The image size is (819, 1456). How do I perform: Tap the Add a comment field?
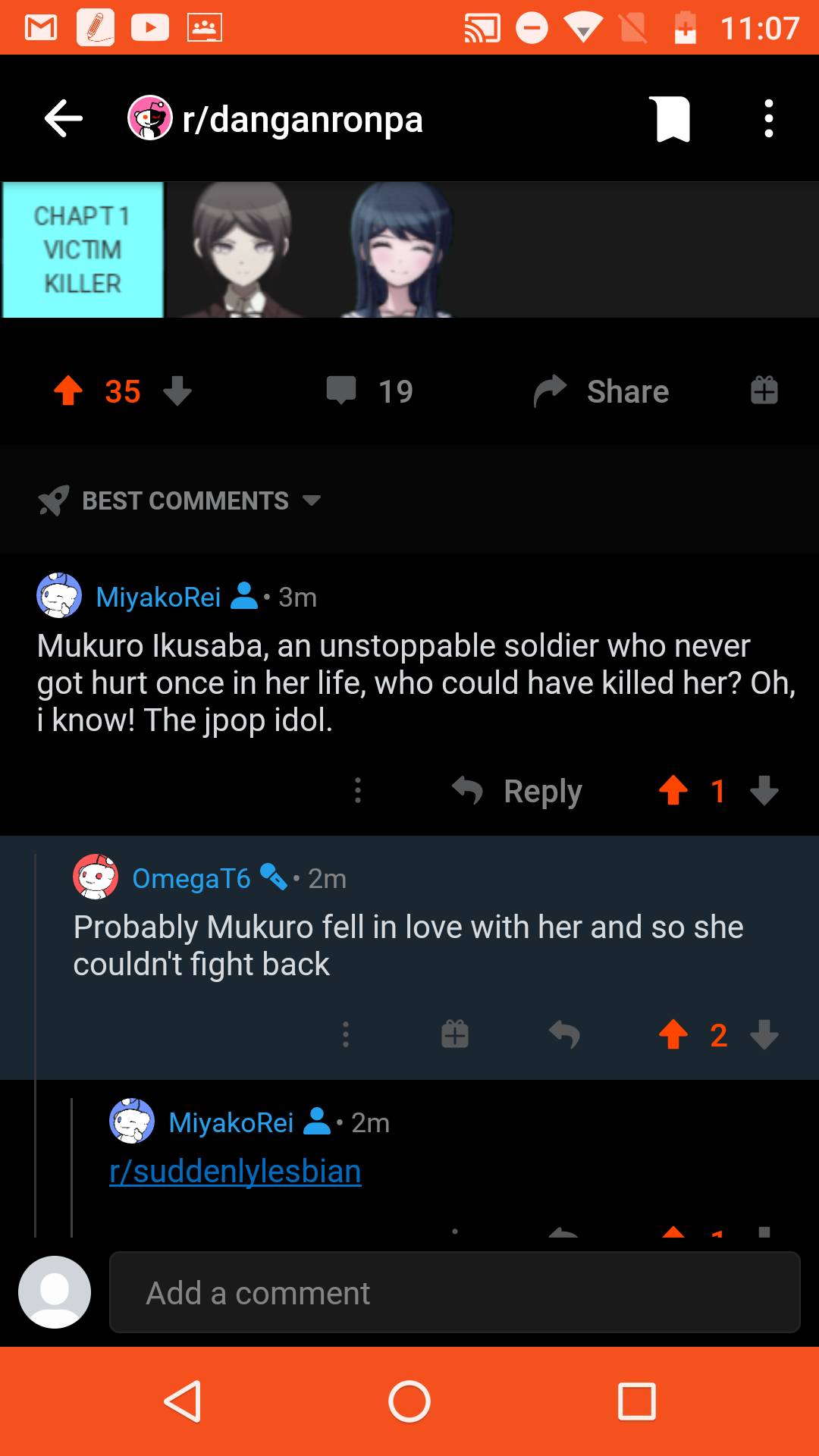pyautogui.click(x=455, y=1292)
